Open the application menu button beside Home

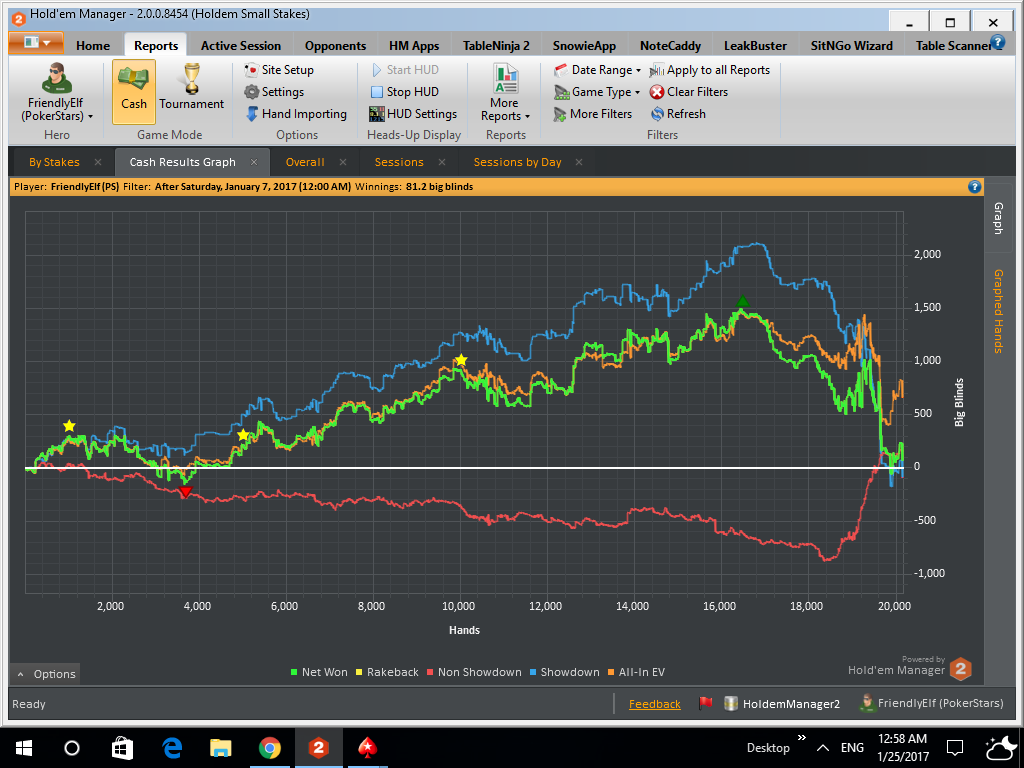(36, 43)
